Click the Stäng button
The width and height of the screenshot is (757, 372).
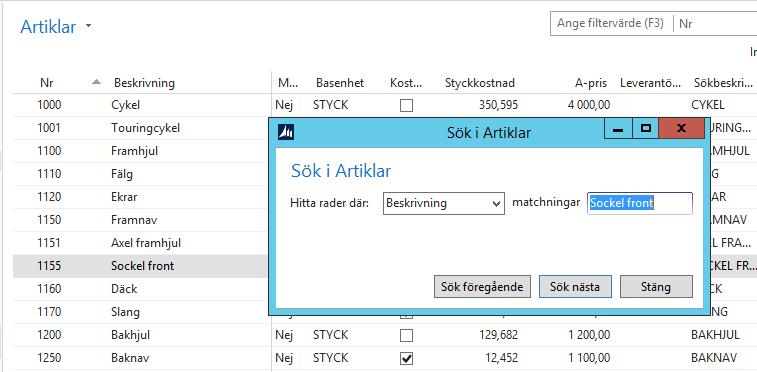point(656,287)
